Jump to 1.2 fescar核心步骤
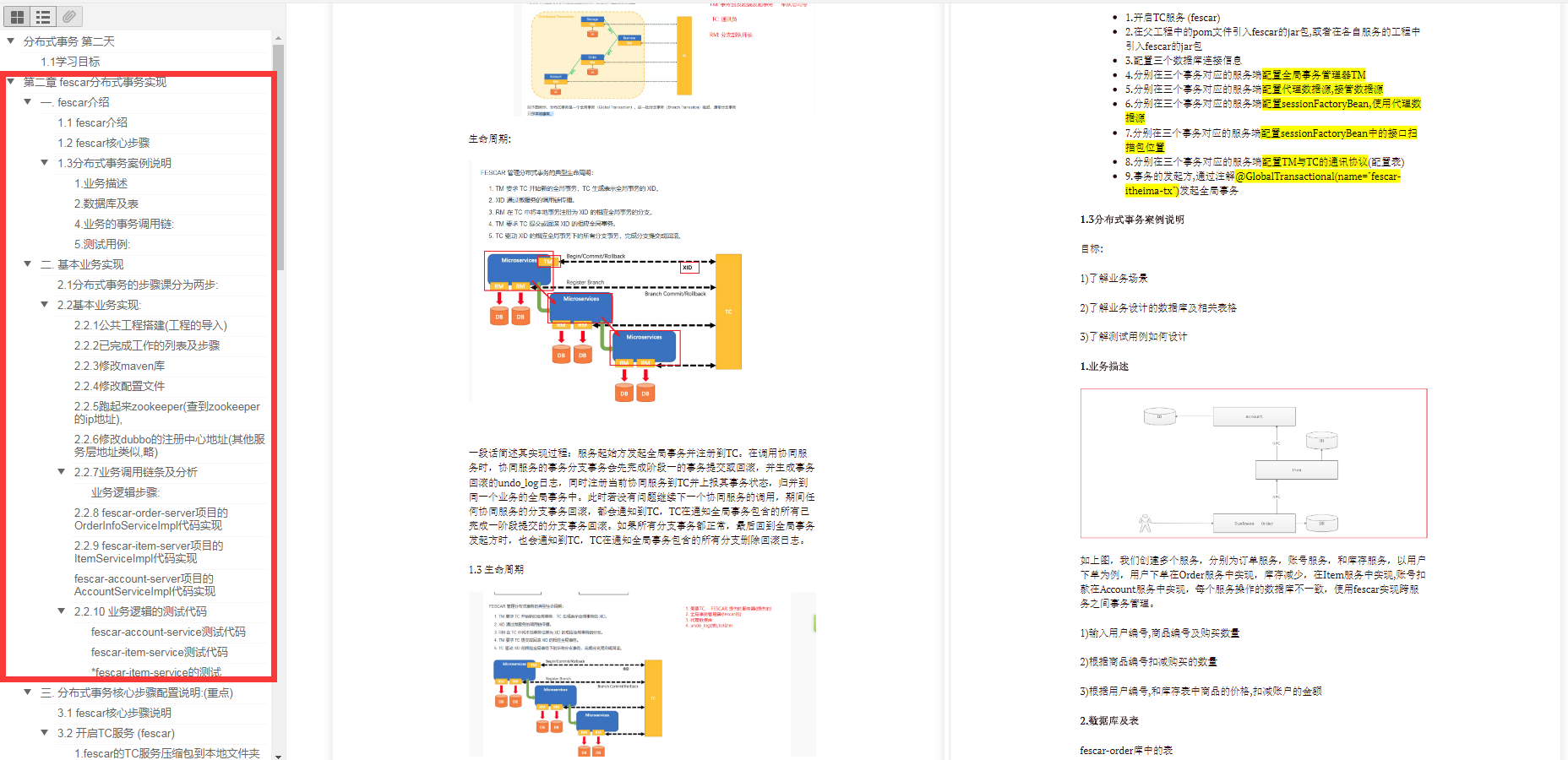This screenshot has width=1568, height=760. point(103,143)
